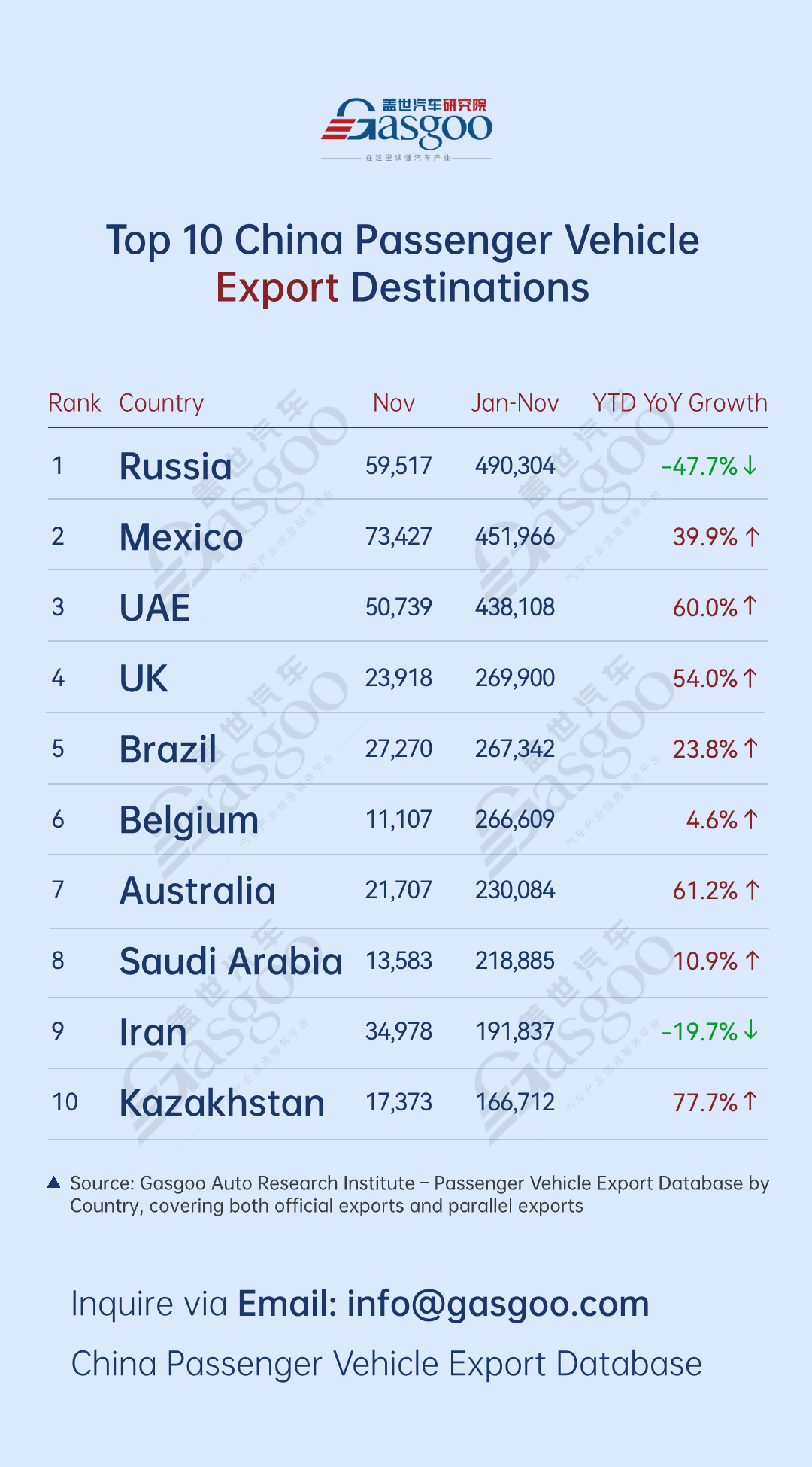Click the Gasgoo logo at top
The width and height of the screenshot is (812, 1467).
(407, 128)
